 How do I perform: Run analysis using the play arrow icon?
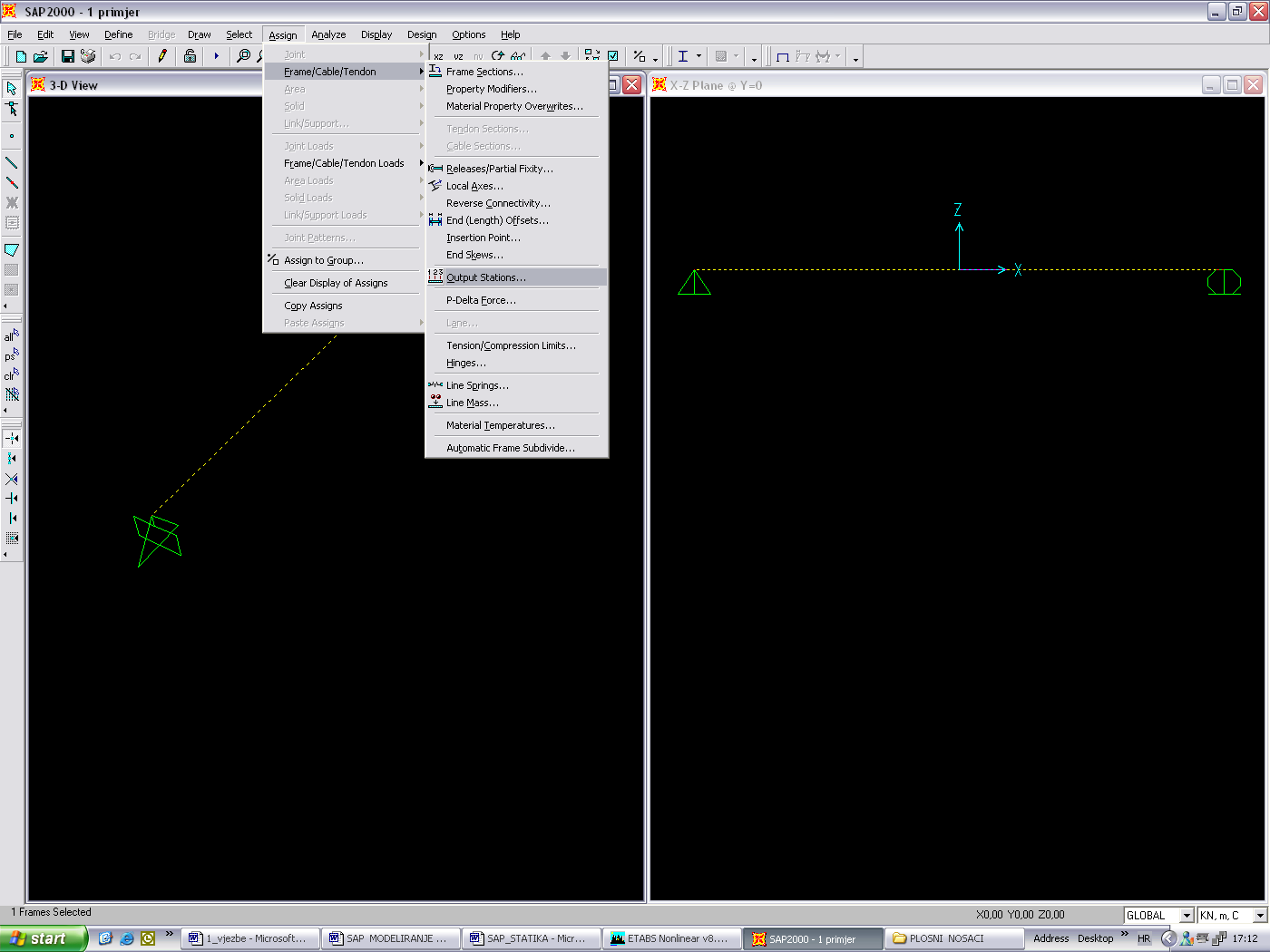click(217, 56)
